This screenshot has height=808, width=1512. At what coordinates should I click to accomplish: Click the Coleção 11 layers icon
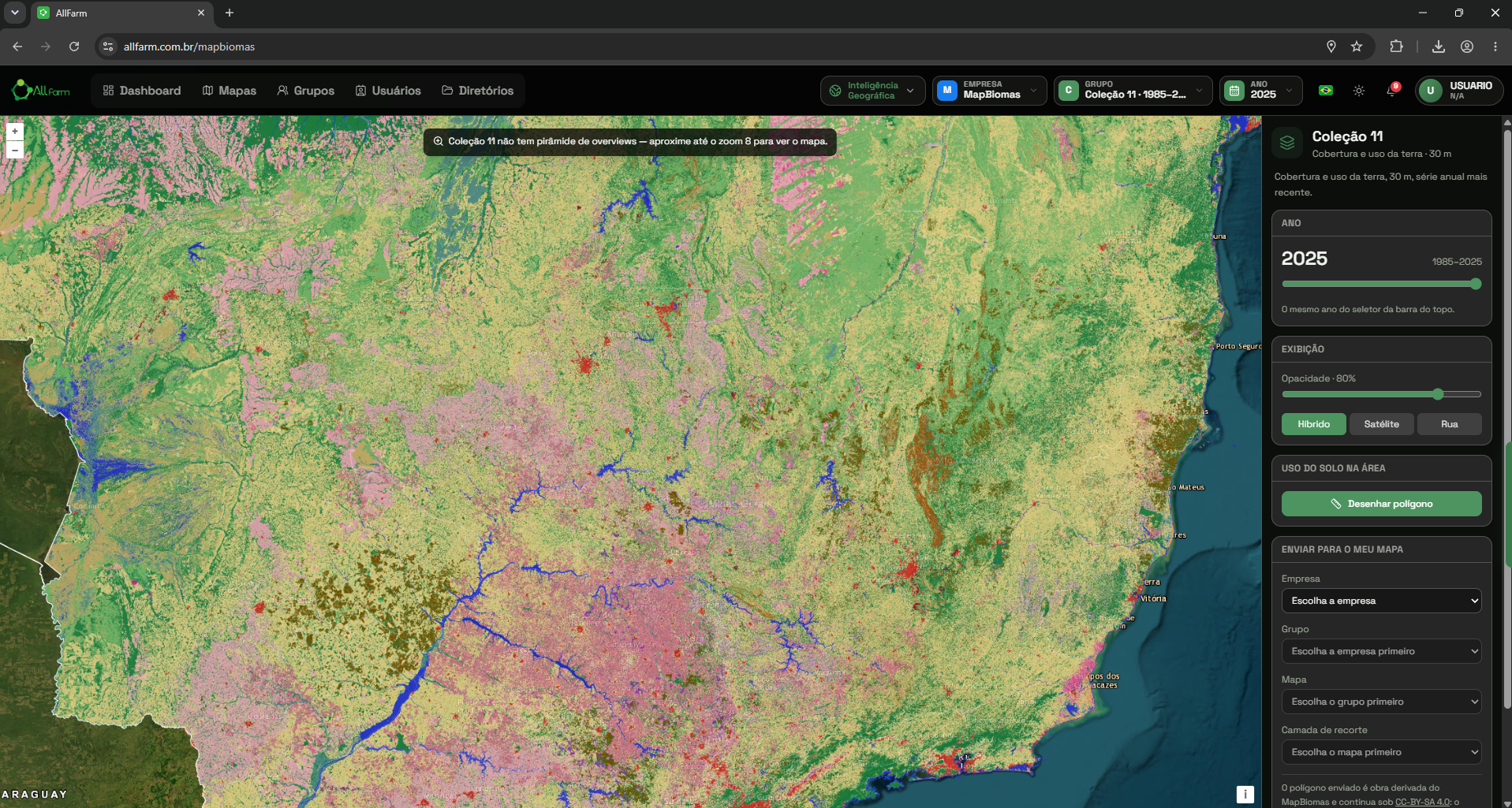(x=1287, y=143)
